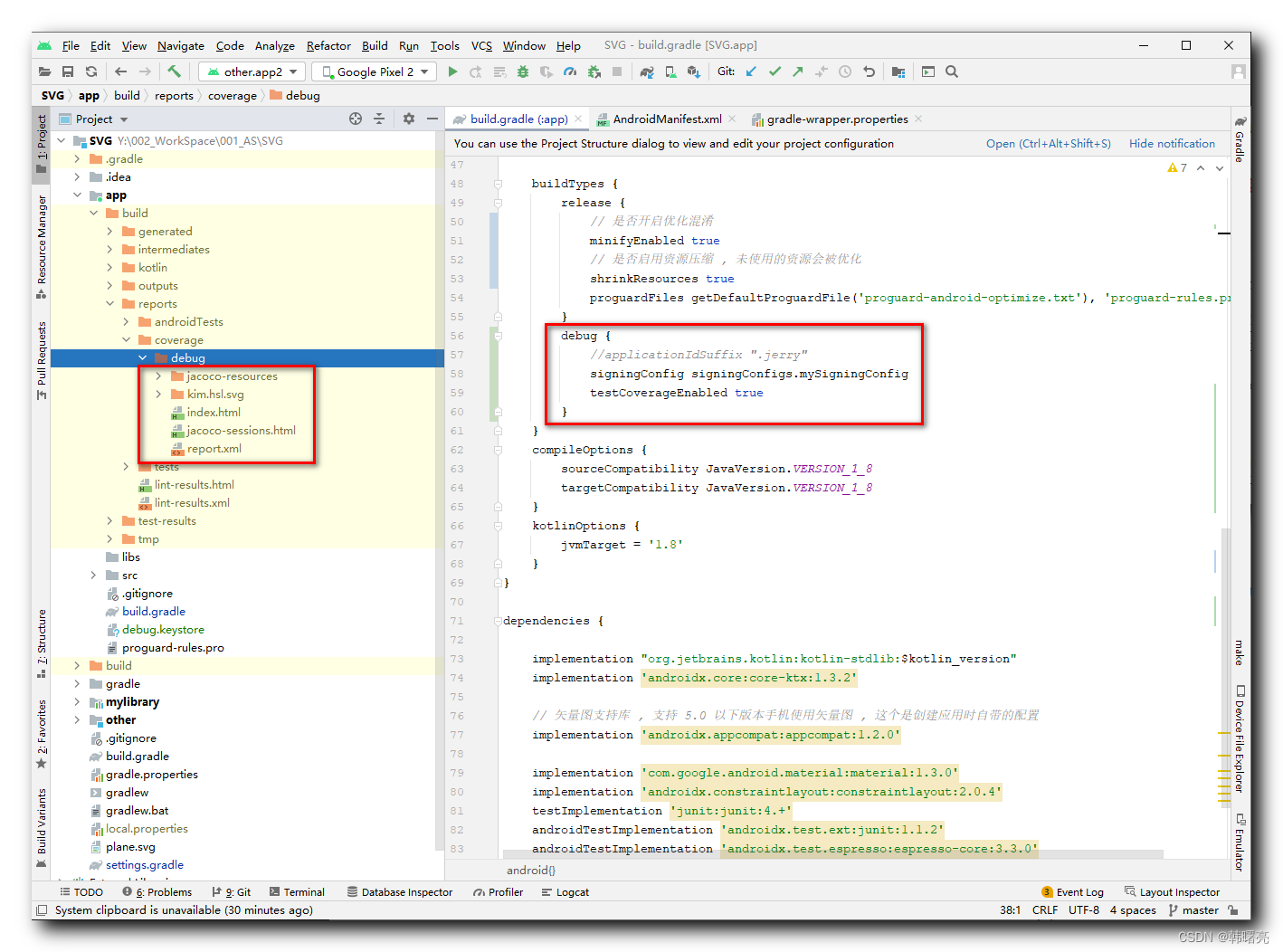Open the Terminal tool window
Viewport: 1283px width, 952px height.
point(297,892)
